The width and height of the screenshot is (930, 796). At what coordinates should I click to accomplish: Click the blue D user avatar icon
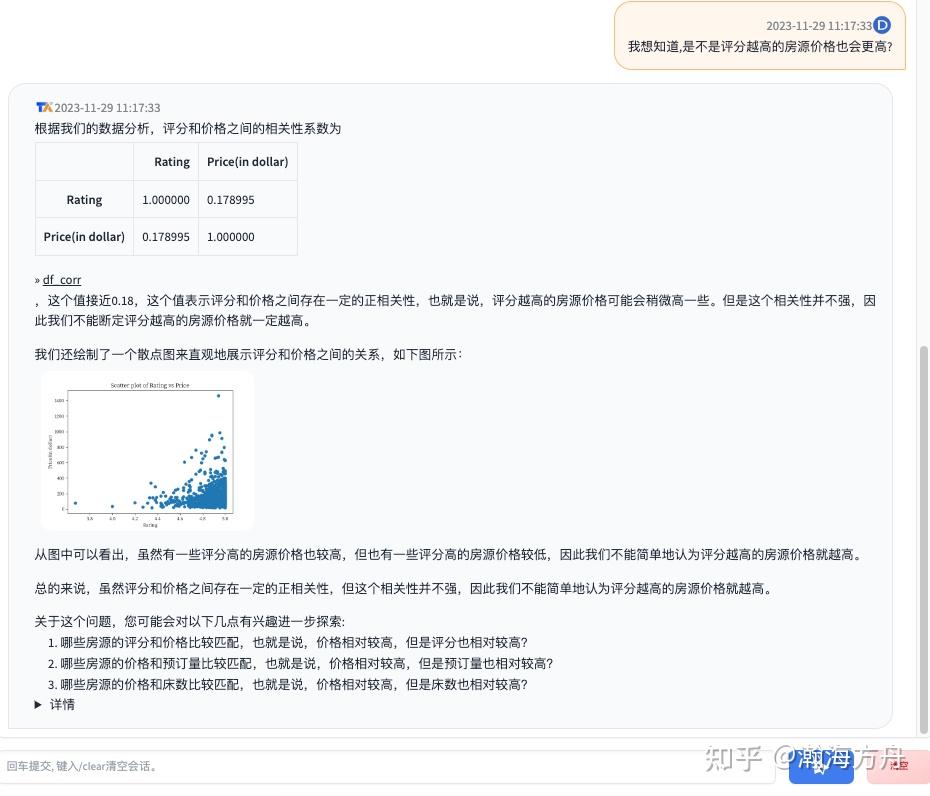click(x=881, y=25)
